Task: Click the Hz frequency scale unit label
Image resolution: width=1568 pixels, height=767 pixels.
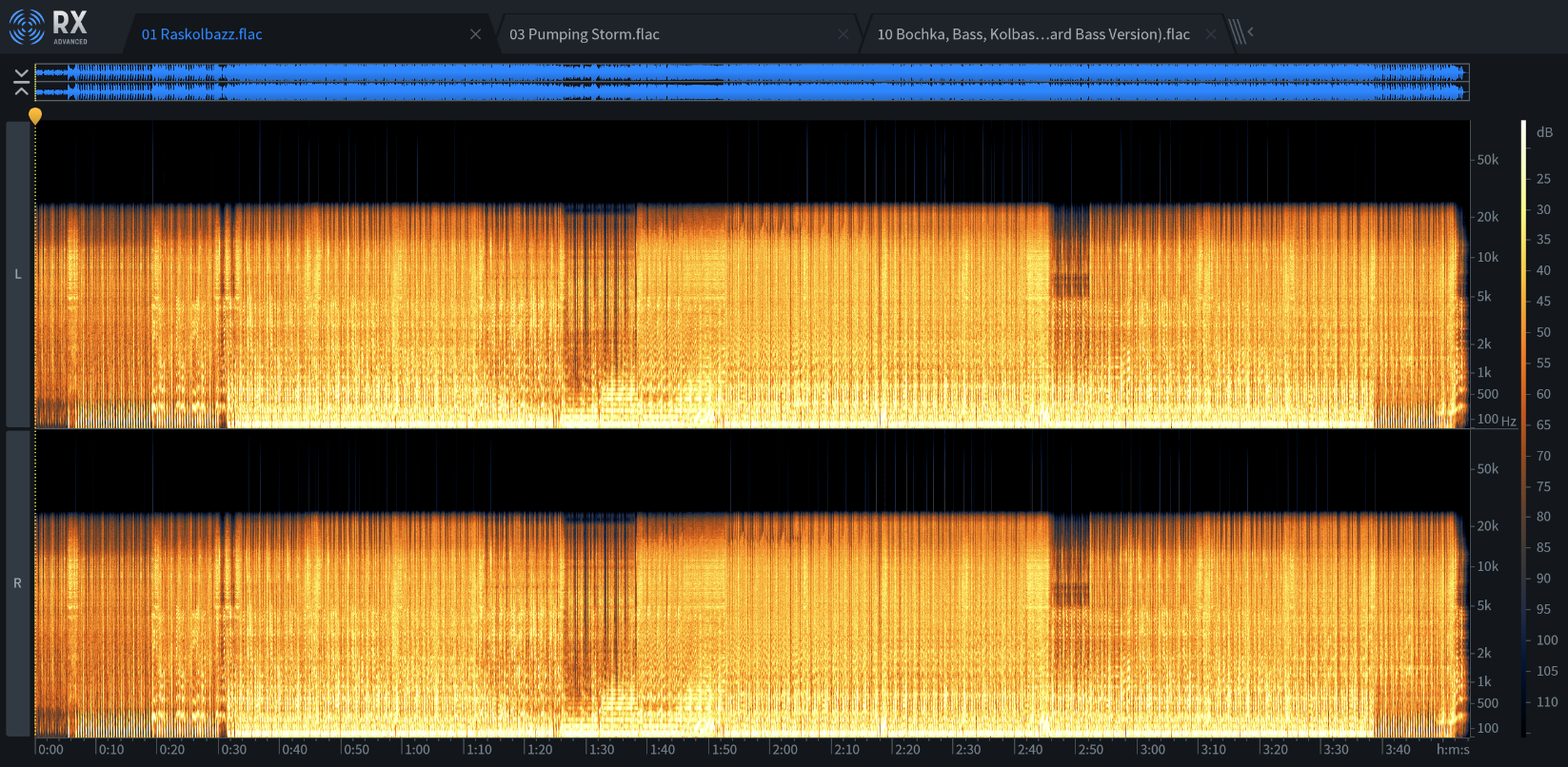Action: tap(1508, 421)
